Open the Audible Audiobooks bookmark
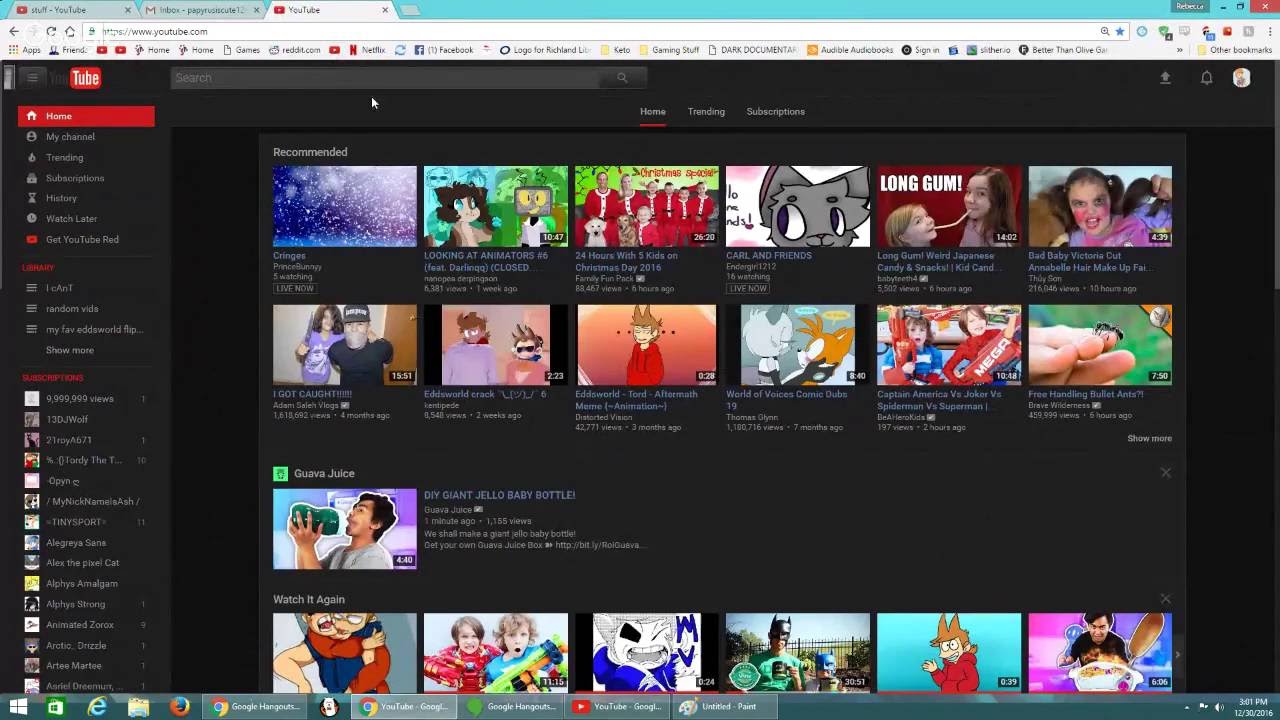The width and height of the screenshot is (1280, 720). point(850,50)
